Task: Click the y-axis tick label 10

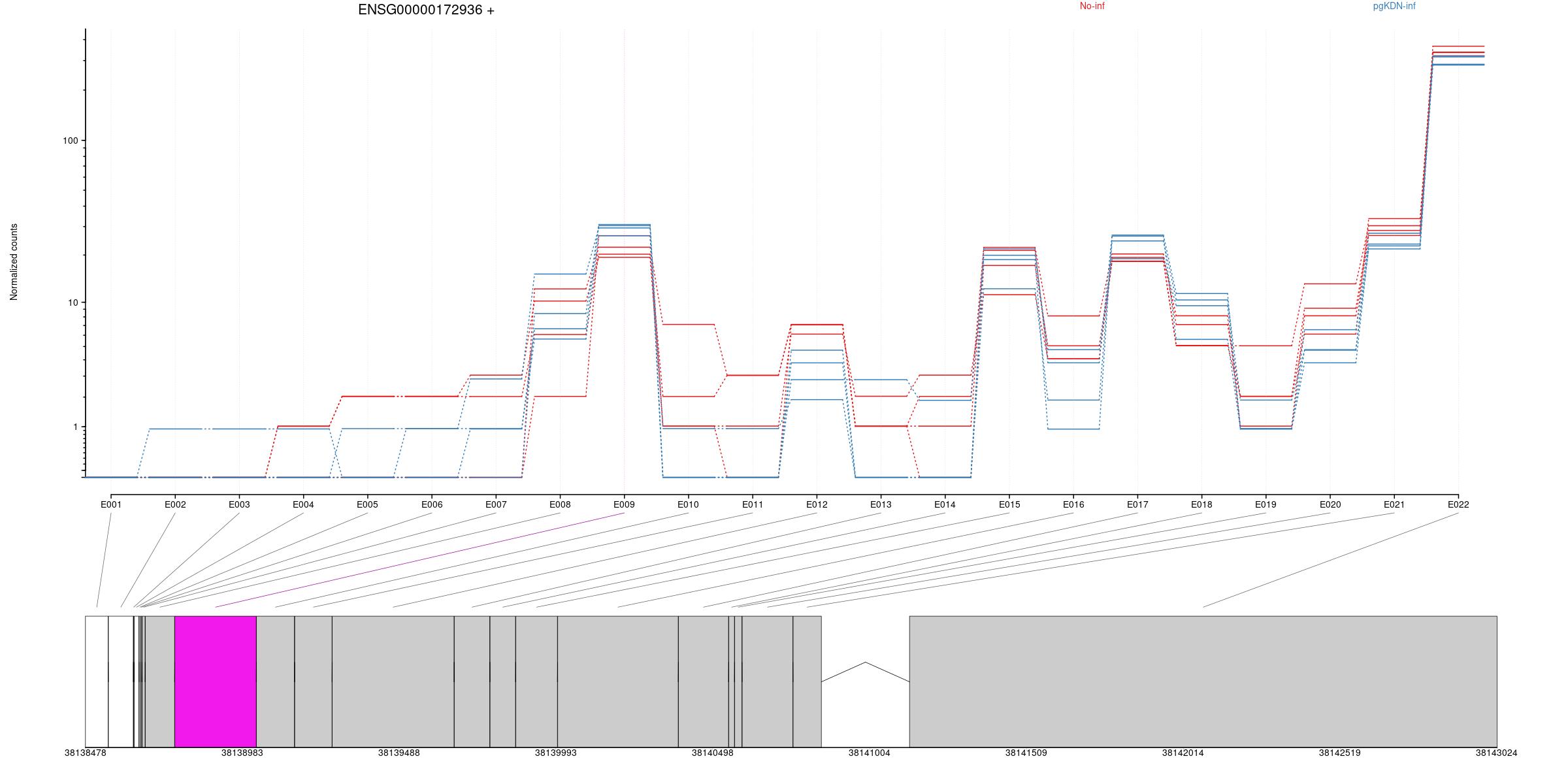Action: (x=73, y=302)
